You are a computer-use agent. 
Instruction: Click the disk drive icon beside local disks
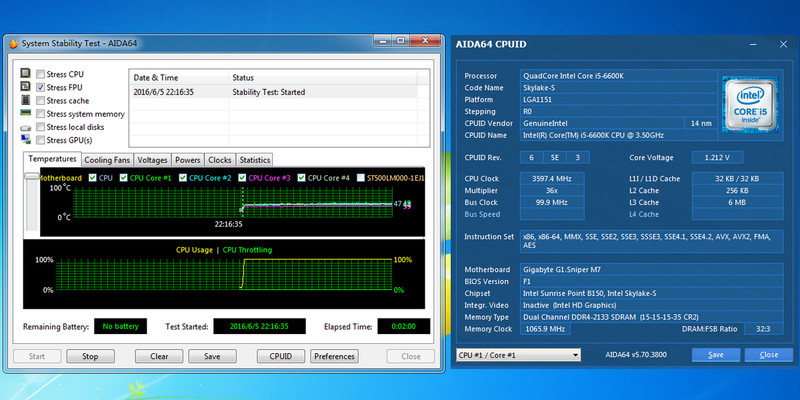25,127
